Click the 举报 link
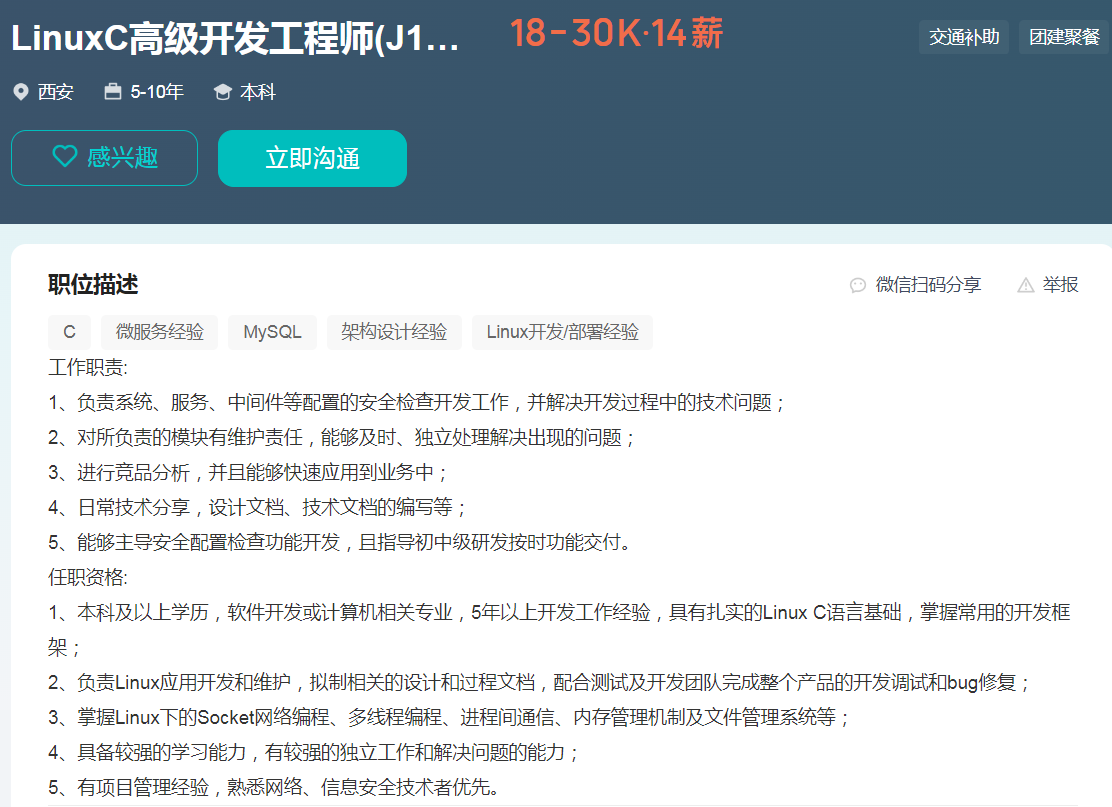The width and height of the screenshot is (1112, 807). (1060, 285)
